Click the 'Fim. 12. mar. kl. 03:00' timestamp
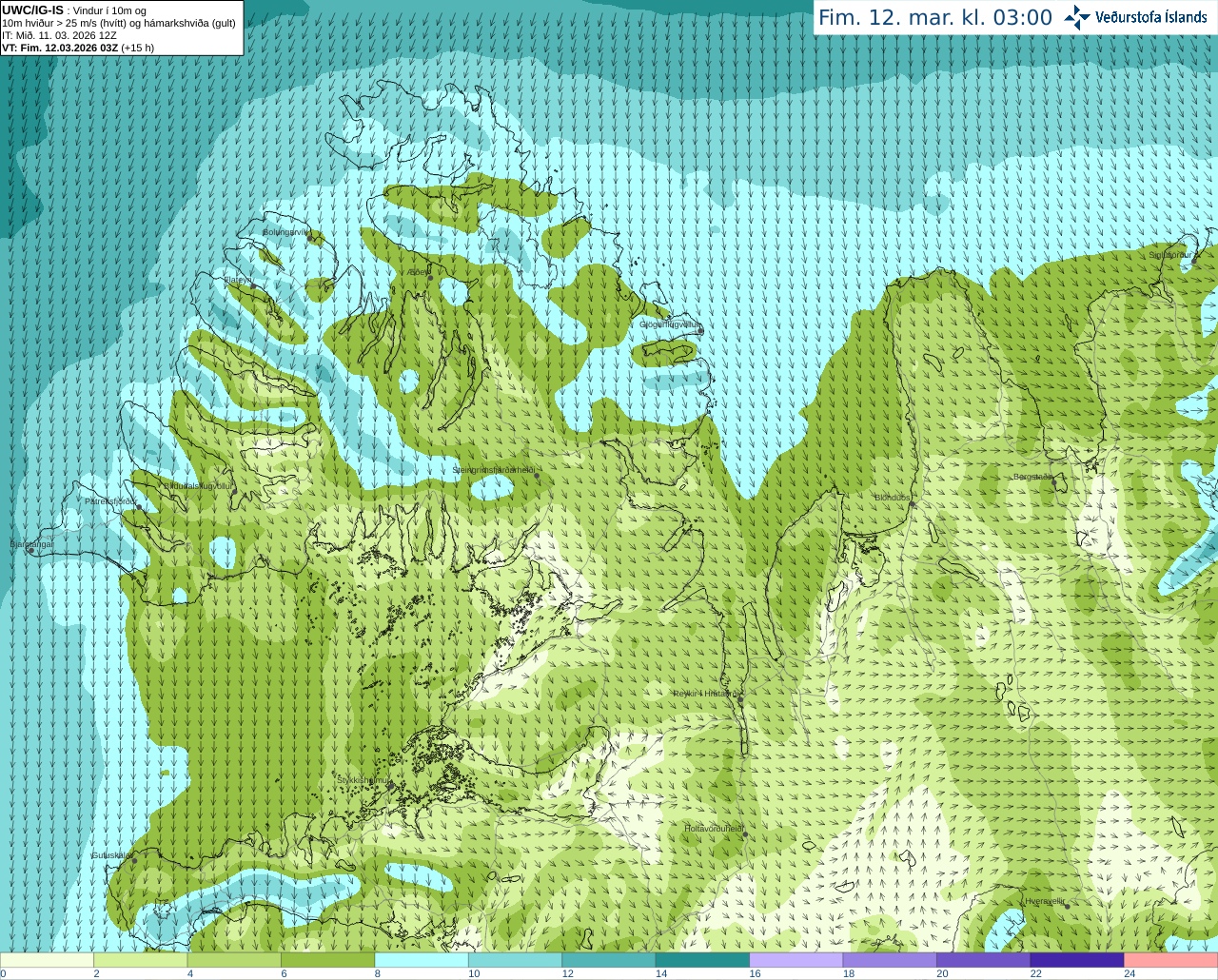Viewport: 1218px width, 980px height. [935, 17]
